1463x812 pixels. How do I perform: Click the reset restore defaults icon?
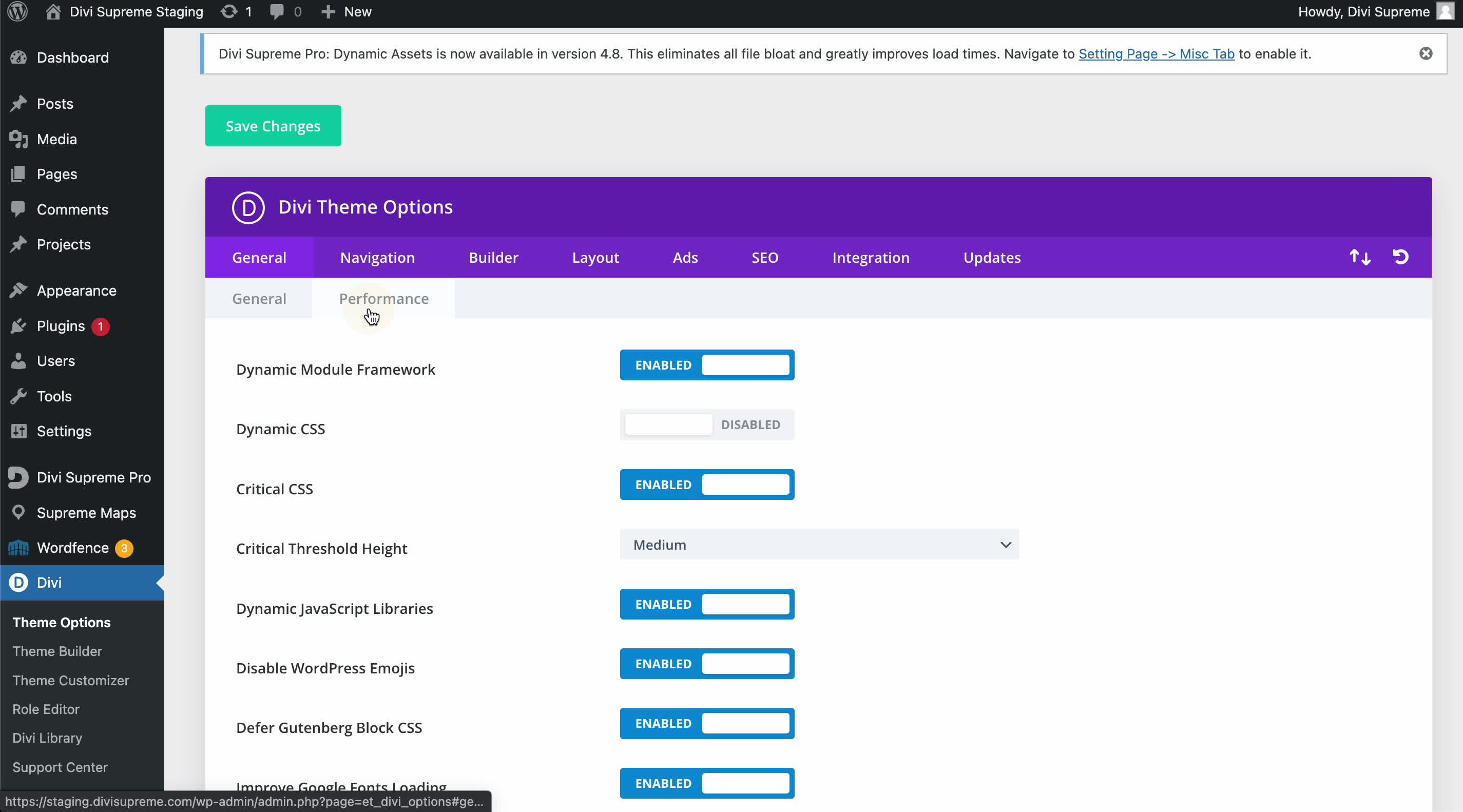point(1400,257)
